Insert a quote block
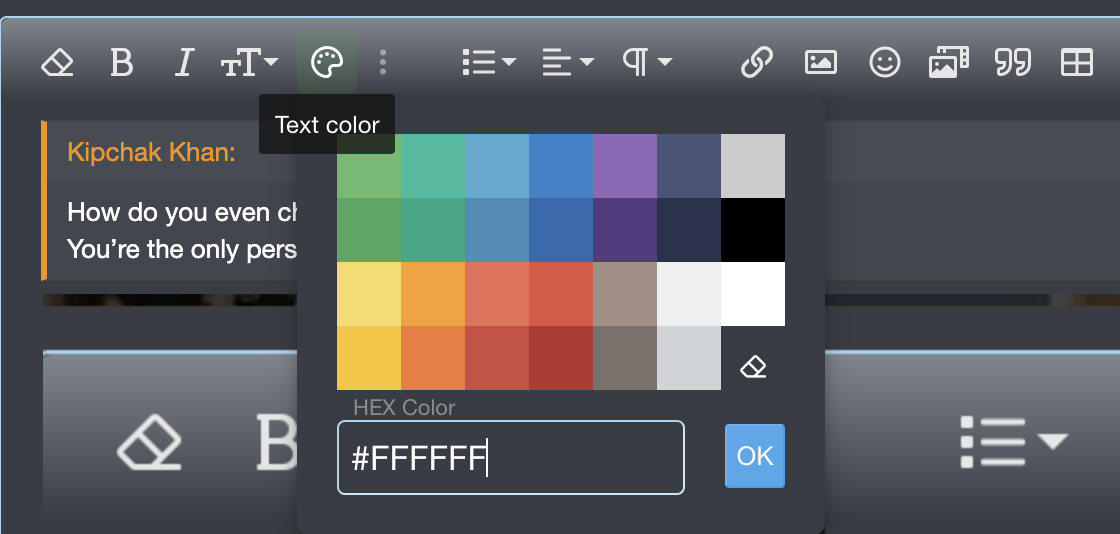This screenshot has width=1120, height=534. [1013, 64]
